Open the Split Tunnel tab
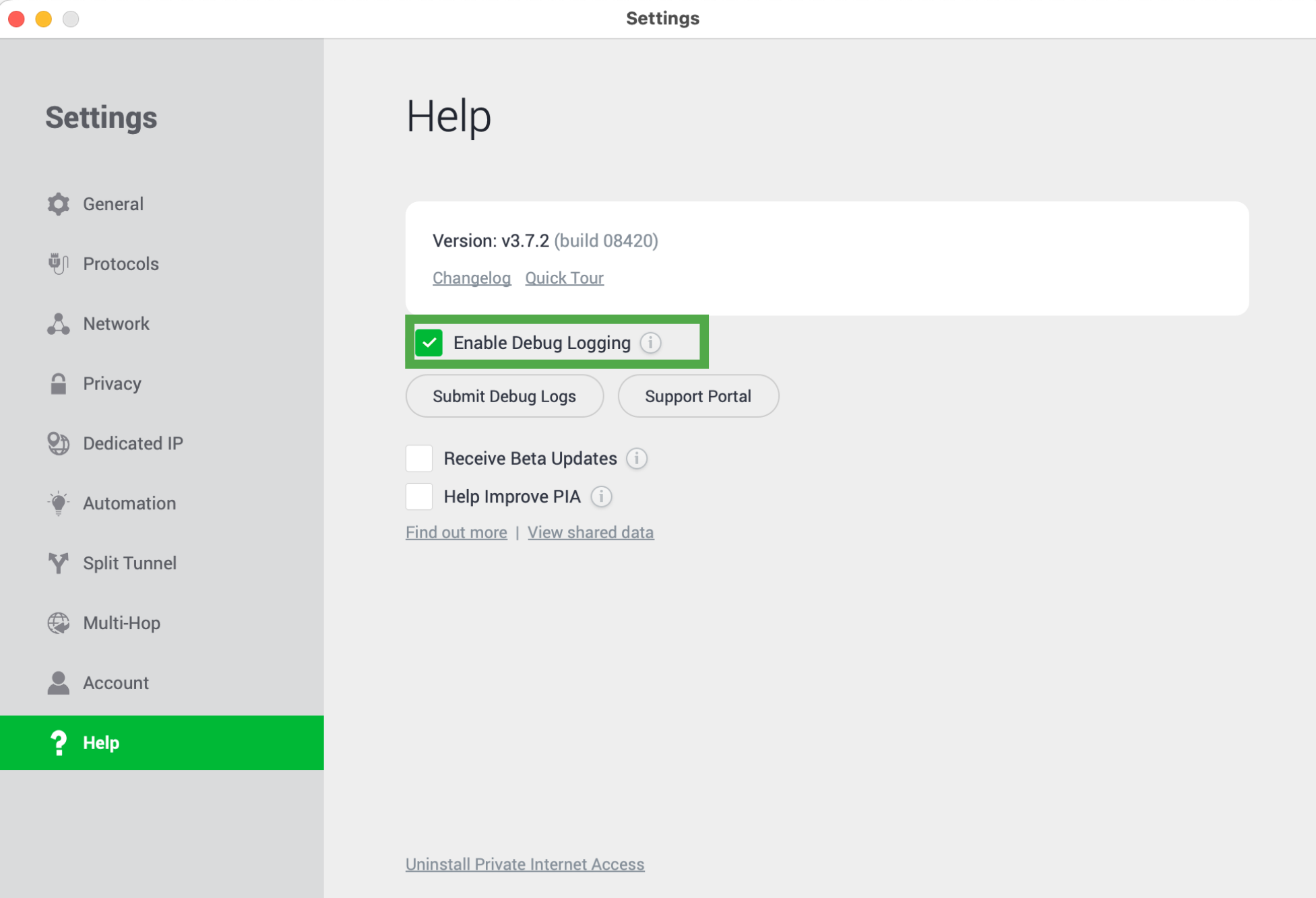The image size is (1316, 898). click(162, 563)
